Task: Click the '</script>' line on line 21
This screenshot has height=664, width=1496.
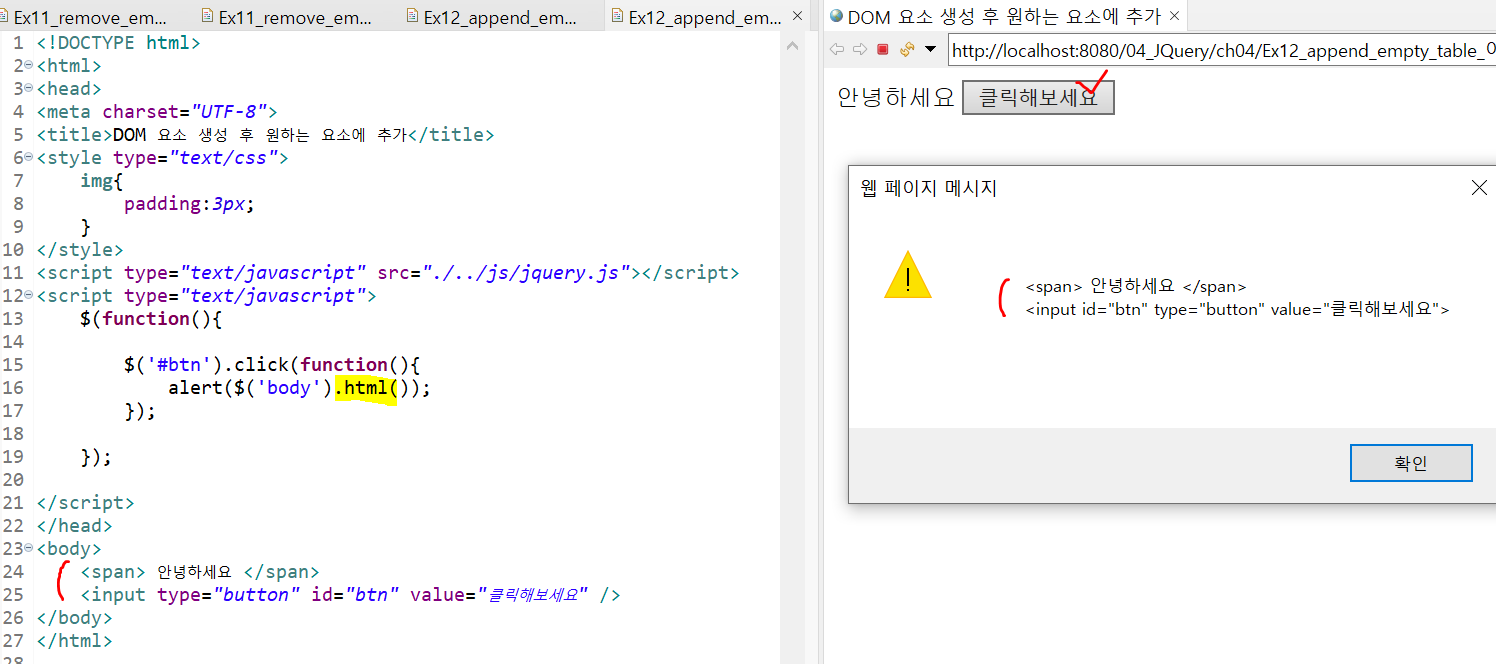Action: pyautogui.click(x=85, y=503)
